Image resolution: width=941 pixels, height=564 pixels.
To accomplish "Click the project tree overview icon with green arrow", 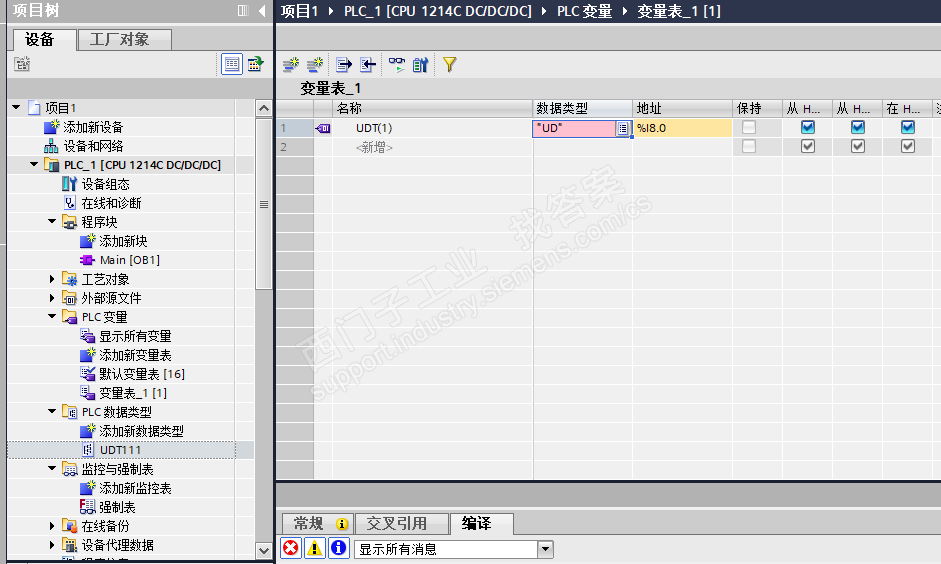I will coord(256,64).
